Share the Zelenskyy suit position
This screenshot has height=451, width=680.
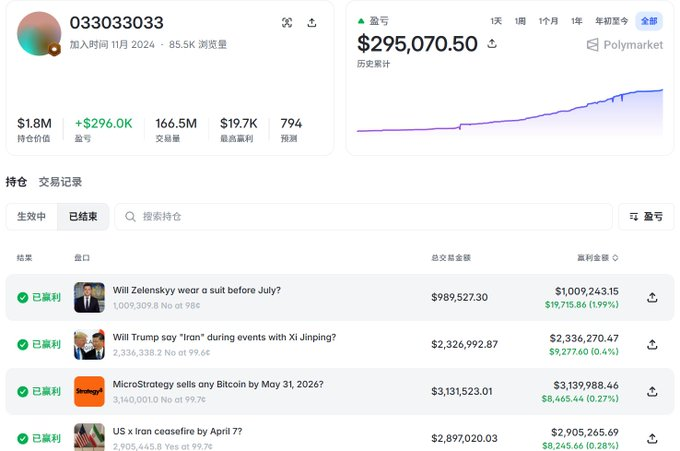pos(652,297)
